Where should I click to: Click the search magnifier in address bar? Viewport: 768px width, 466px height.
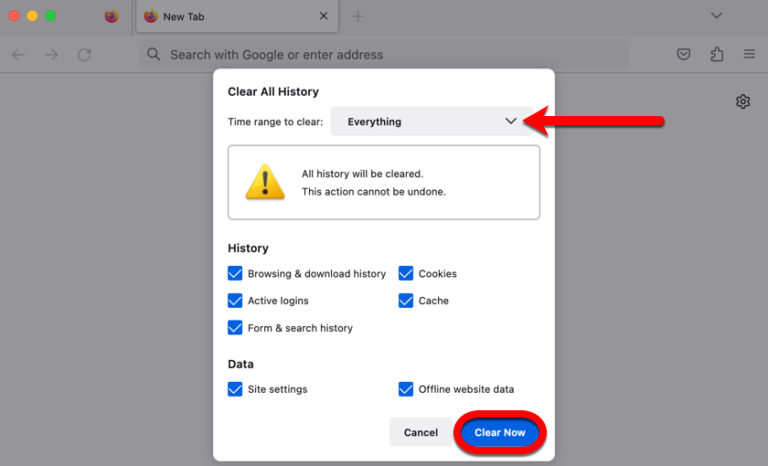tap(153, 54)
